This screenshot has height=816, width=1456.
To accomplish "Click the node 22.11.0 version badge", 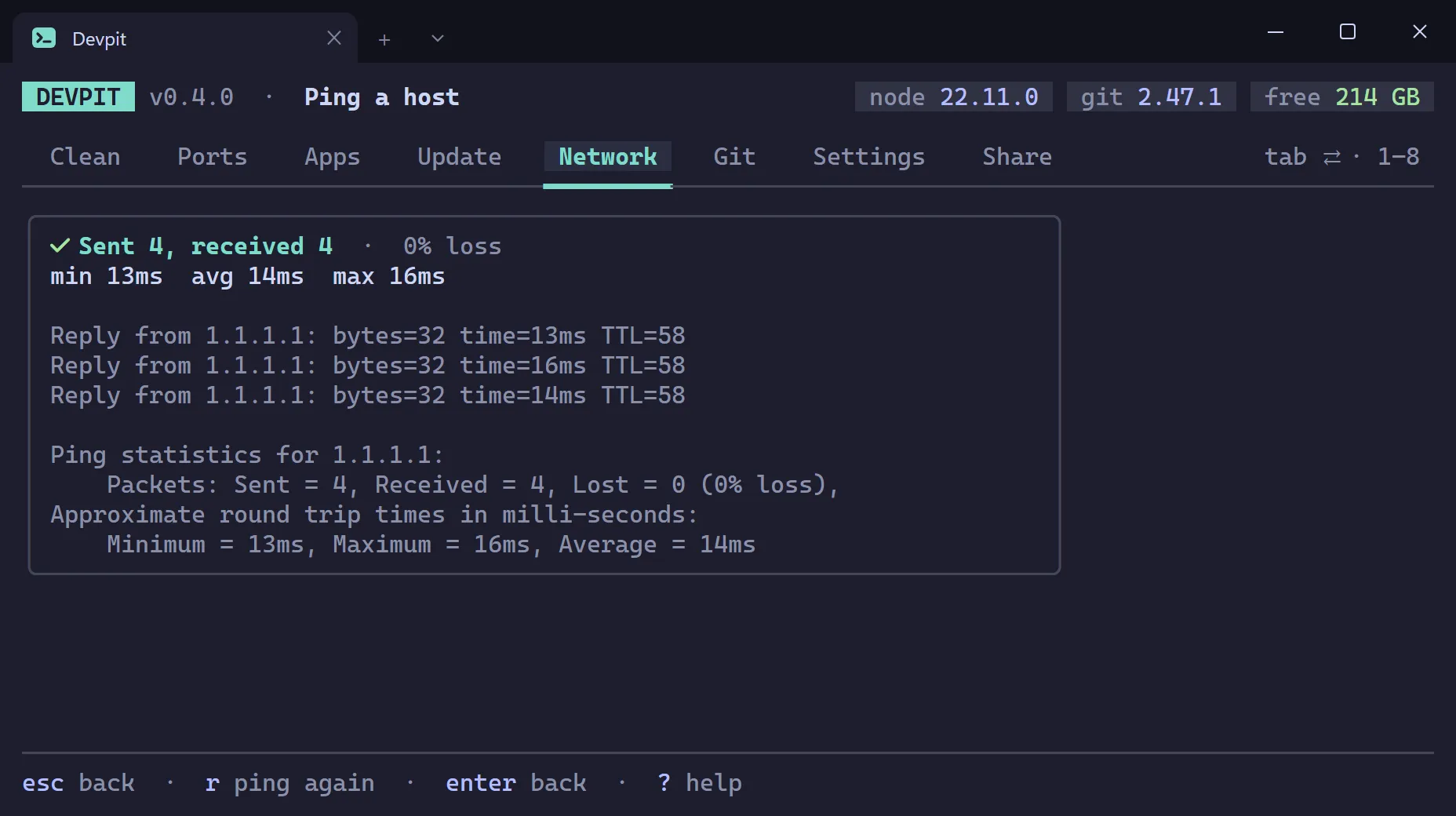I will click(954, 97).
